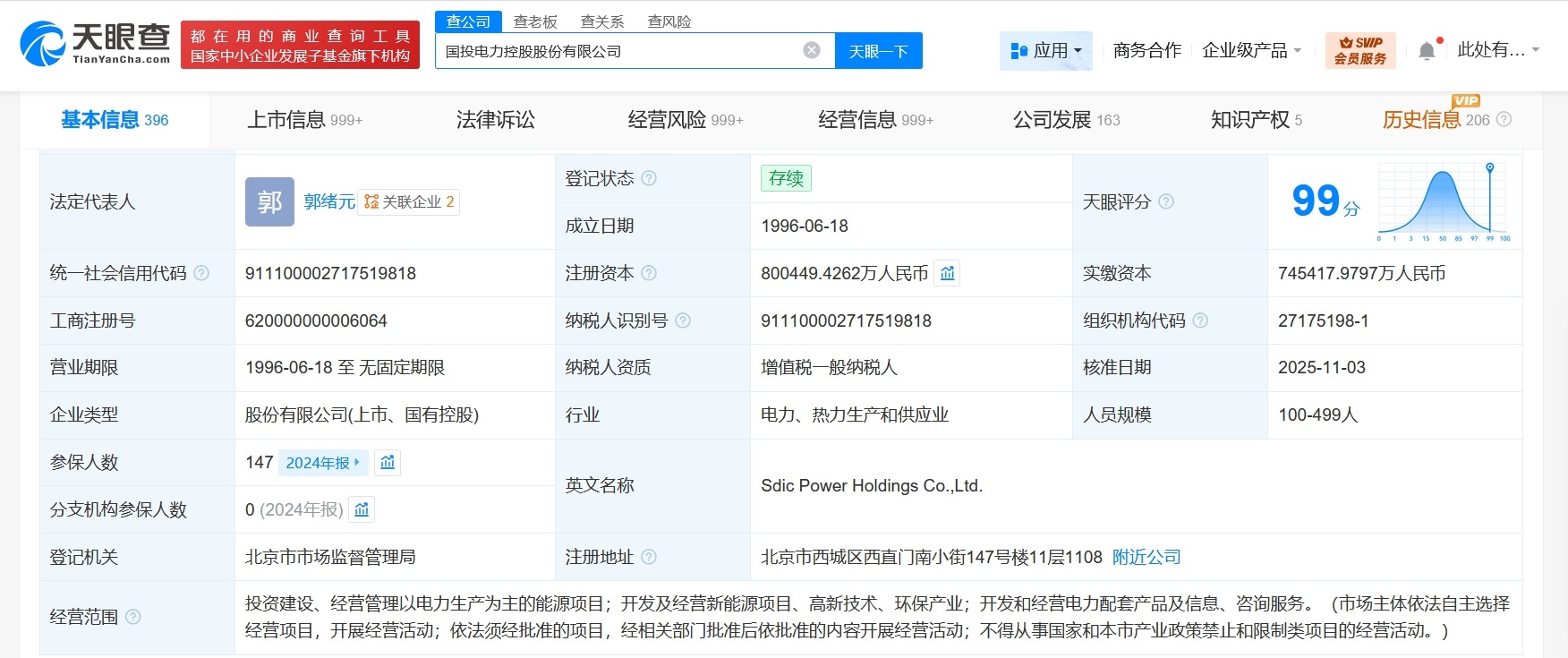Click the 天眼一下 search button
This screenshot has width=1568, height=658.
(879, 51)
